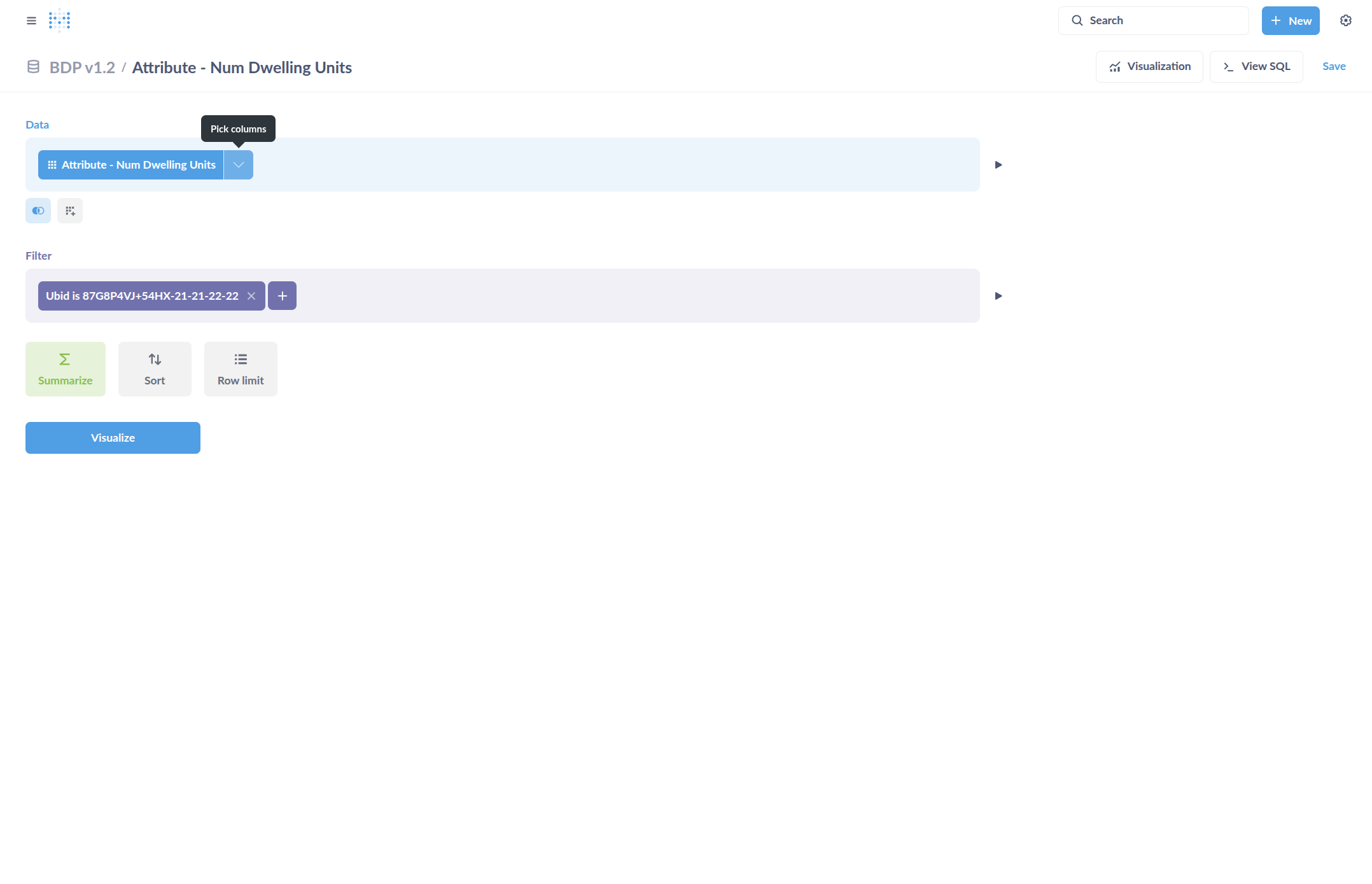
Task: Open the Visualization panel
Action: pos(1149,66)
